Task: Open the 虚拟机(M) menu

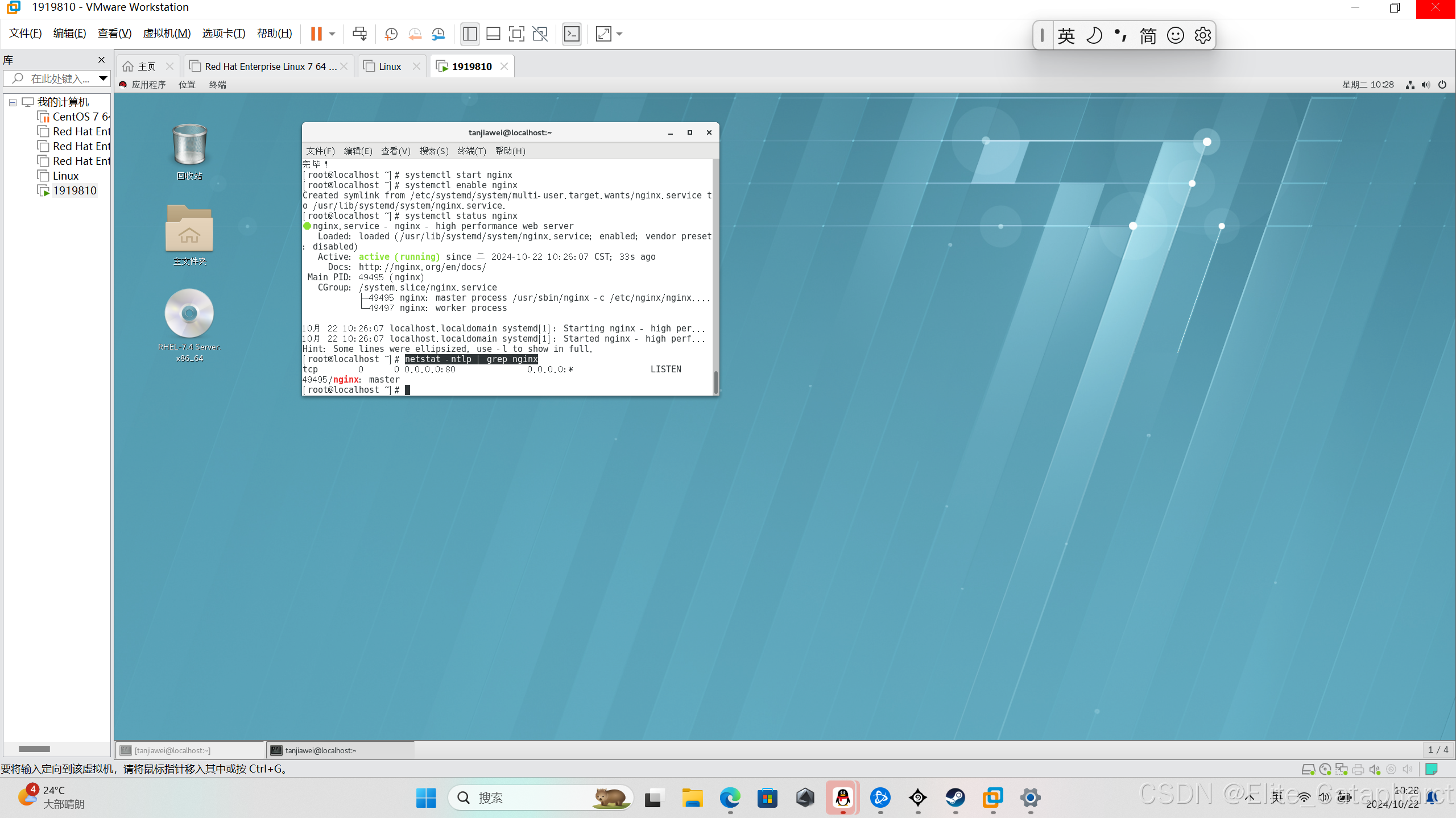Action: [x=167, y=34]
